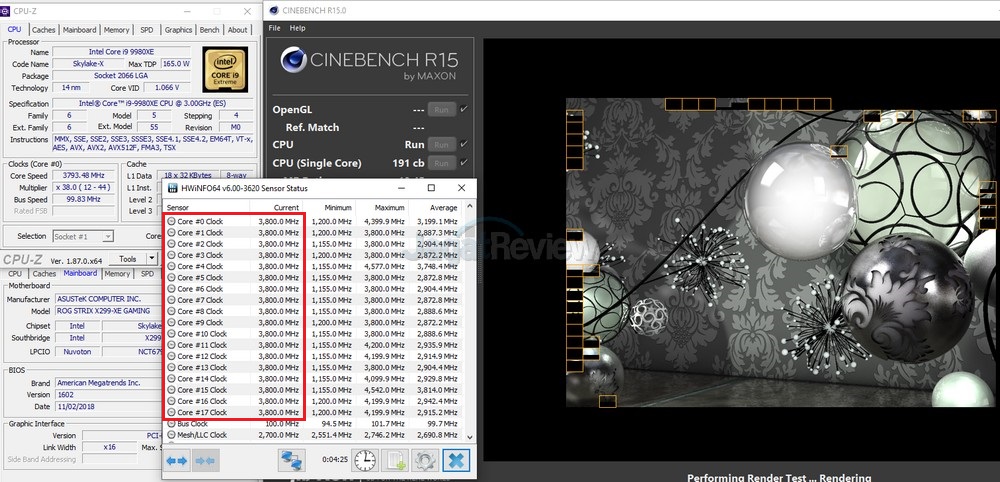This screenshot has width=1000, height=482.
Task: Select CPU tab in lower CPU-Z window
Action: [15, 274]
